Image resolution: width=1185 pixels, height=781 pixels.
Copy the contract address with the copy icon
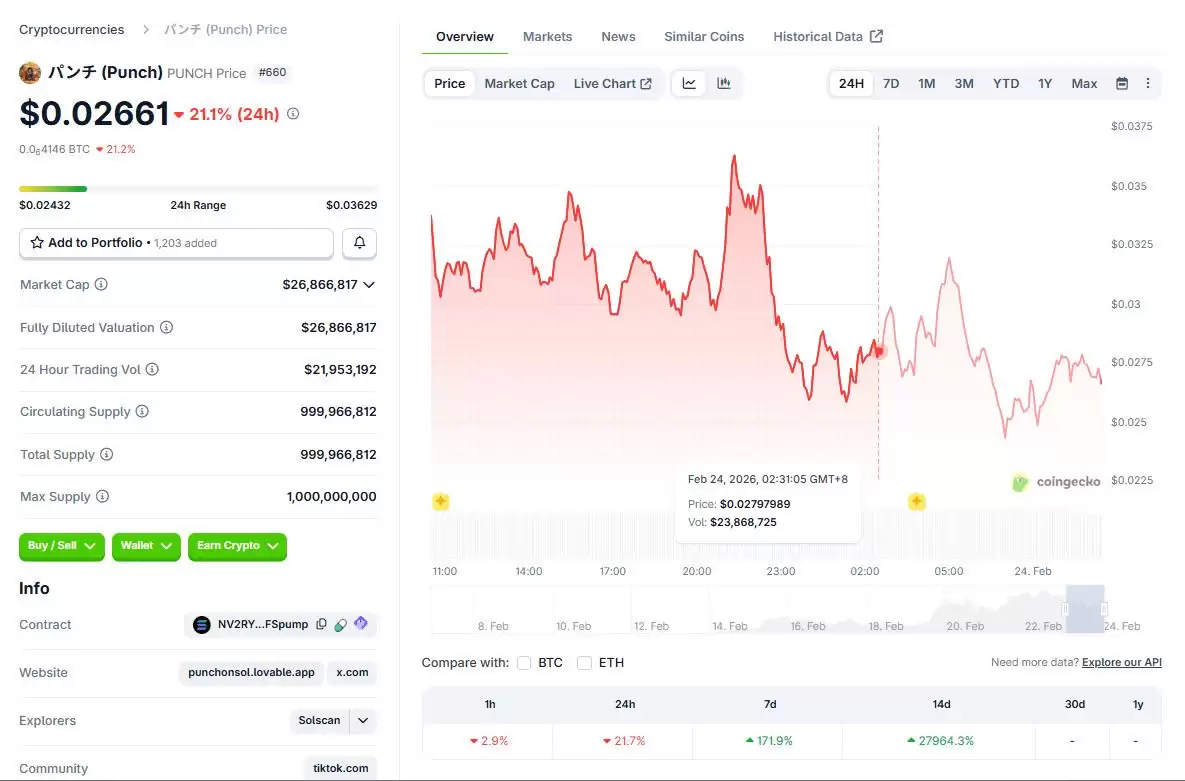click(x=321, y=624)
